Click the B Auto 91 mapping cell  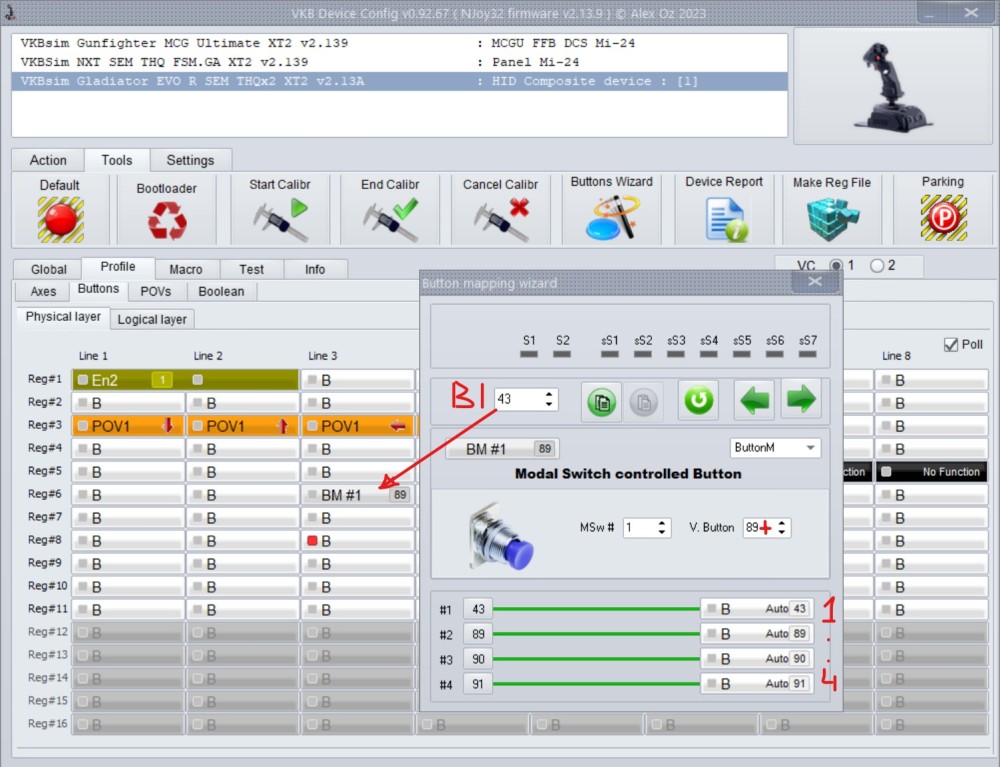tap(756, 683)
